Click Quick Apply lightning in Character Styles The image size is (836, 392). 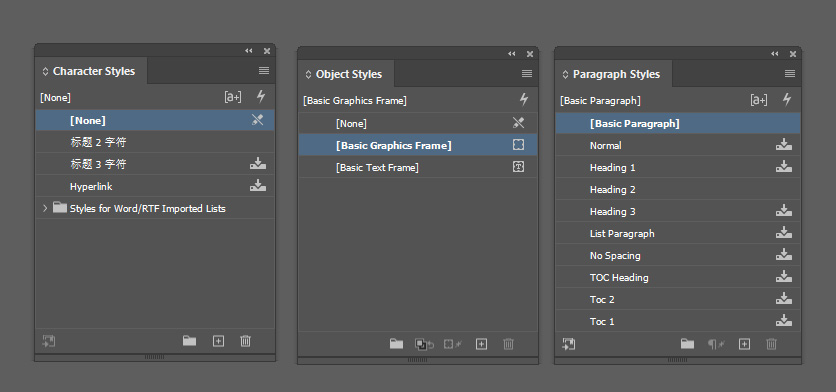(261, 97)
